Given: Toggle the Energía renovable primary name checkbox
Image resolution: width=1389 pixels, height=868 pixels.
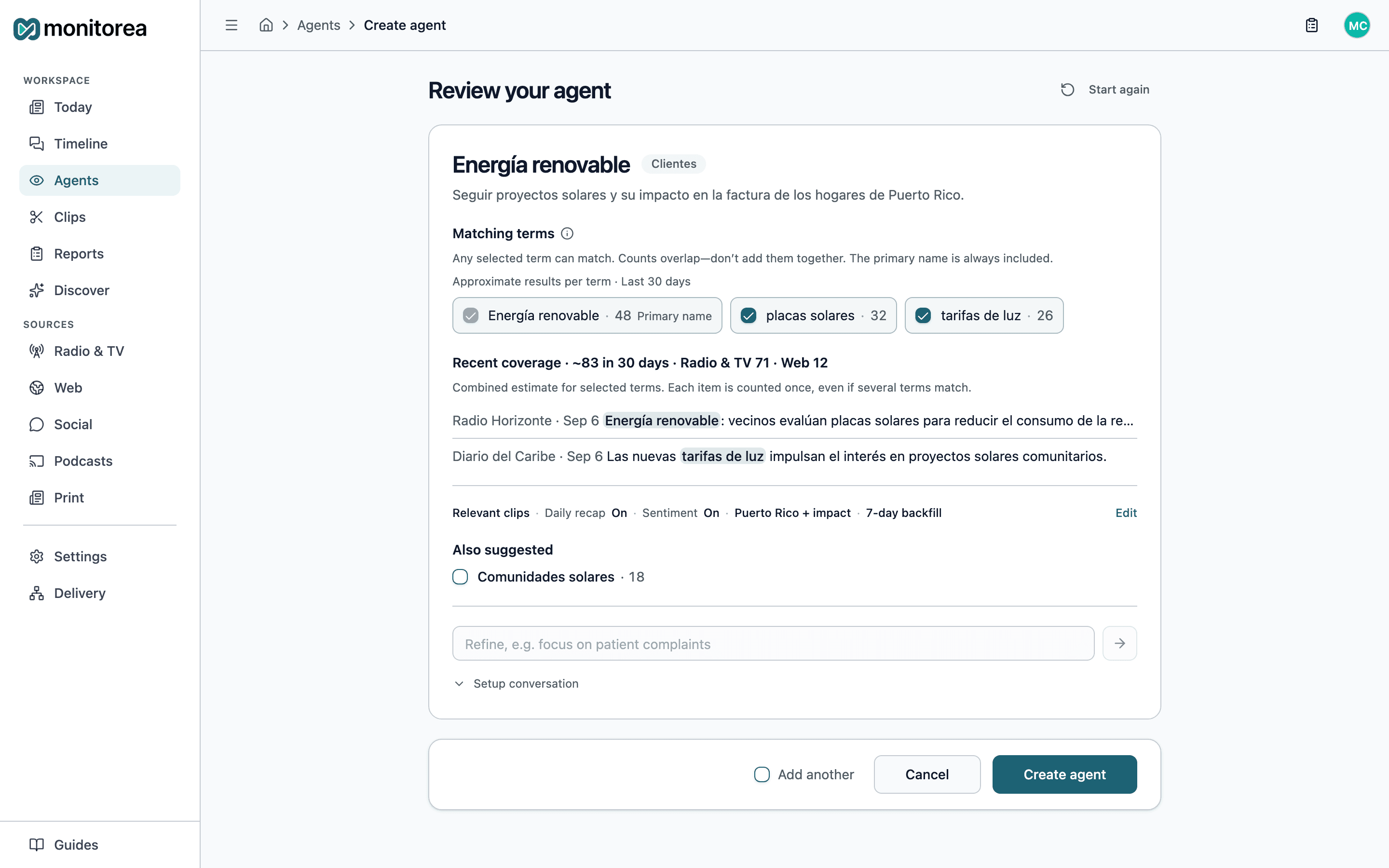Looking at the screenshot, I should [x=471, y=316].
